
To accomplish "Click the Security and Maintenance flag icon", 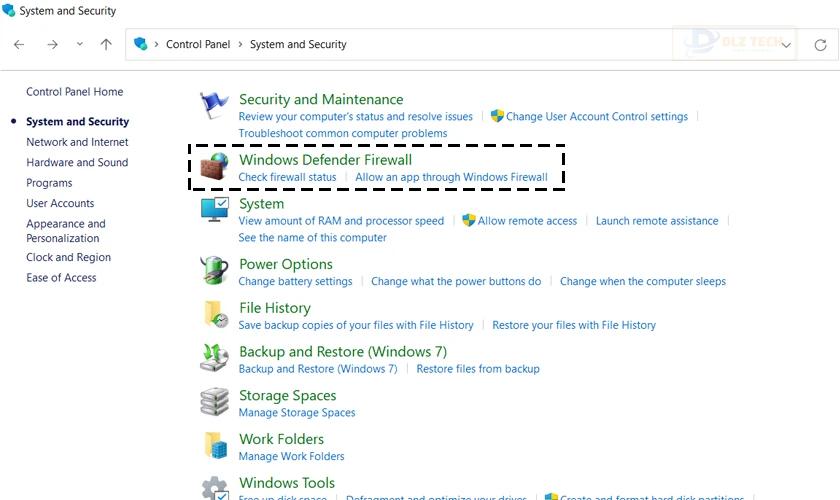I will click(x=214, y=105).
